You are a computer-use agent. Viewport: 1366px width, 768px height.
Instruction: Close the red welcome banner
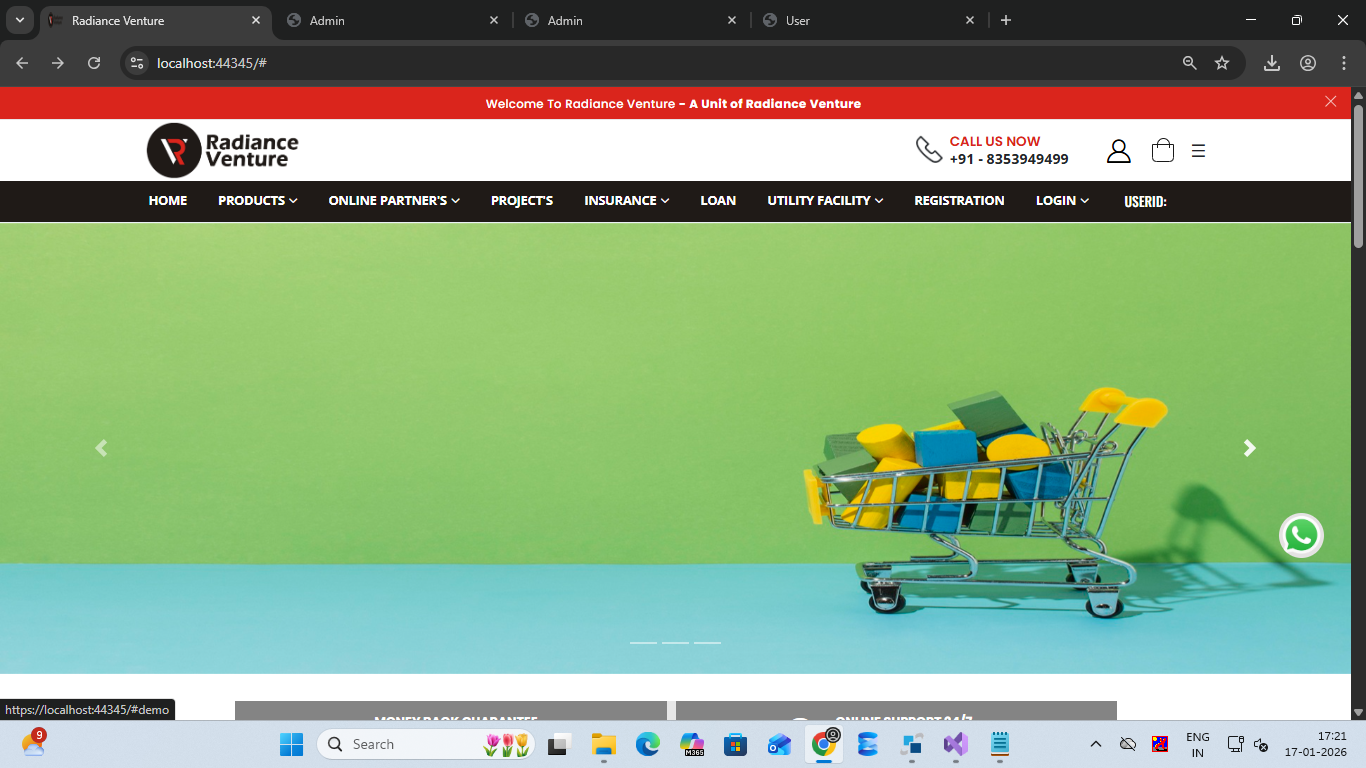click(1330, 101)
